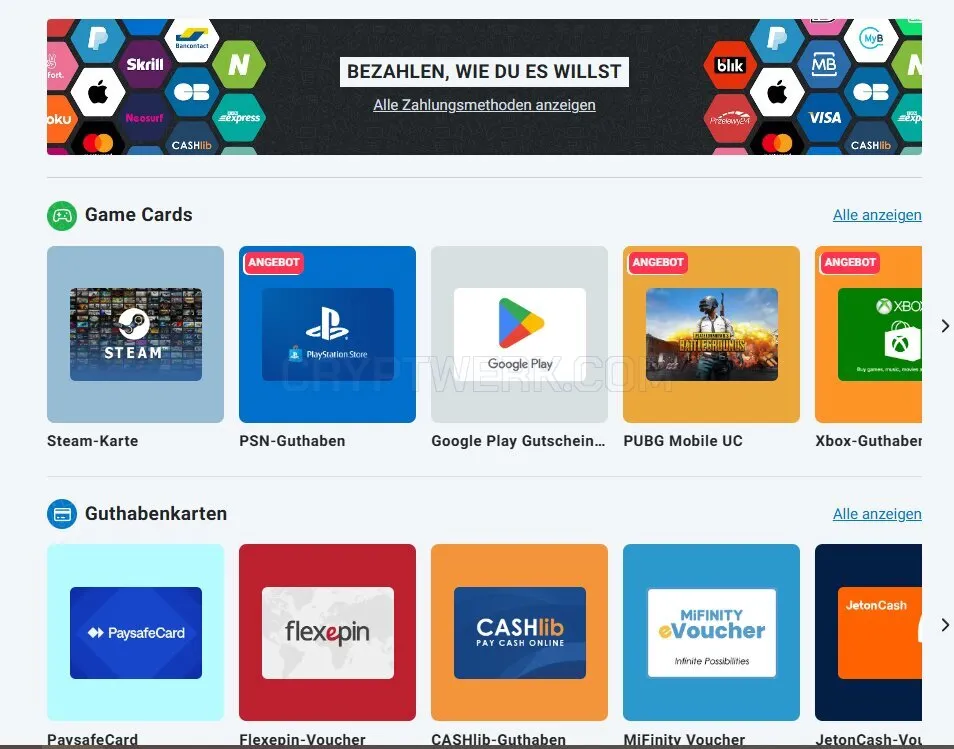Open the Steam card thumbnail
Viewport: 954px width, 749px height.
(135, 334)
